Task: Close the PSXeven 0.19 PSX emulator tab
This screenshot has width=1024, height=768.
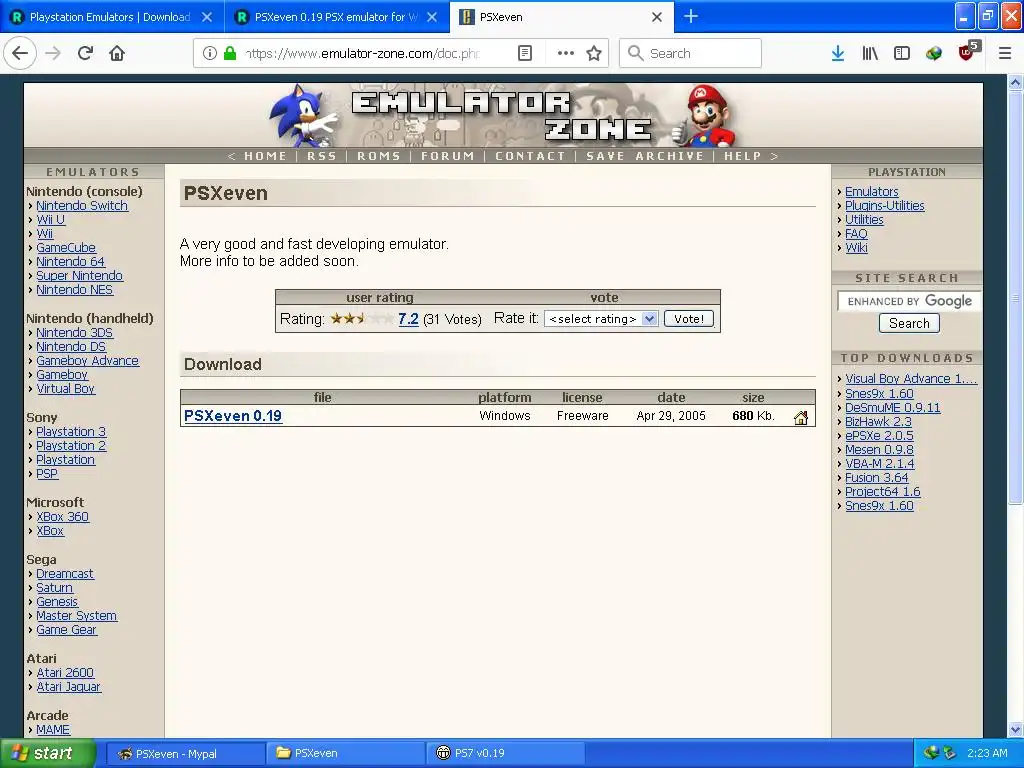Action: (x=432, y=17)
